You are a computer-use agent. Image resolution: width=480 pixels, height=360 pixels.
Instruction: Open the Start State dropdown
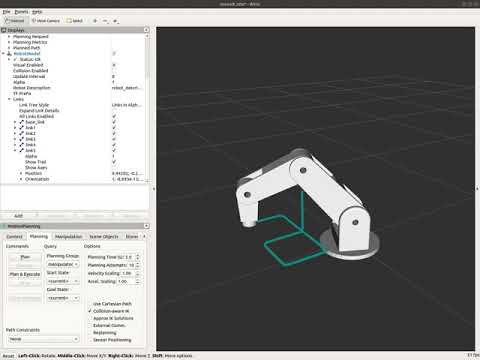click(x=63, y=281)
